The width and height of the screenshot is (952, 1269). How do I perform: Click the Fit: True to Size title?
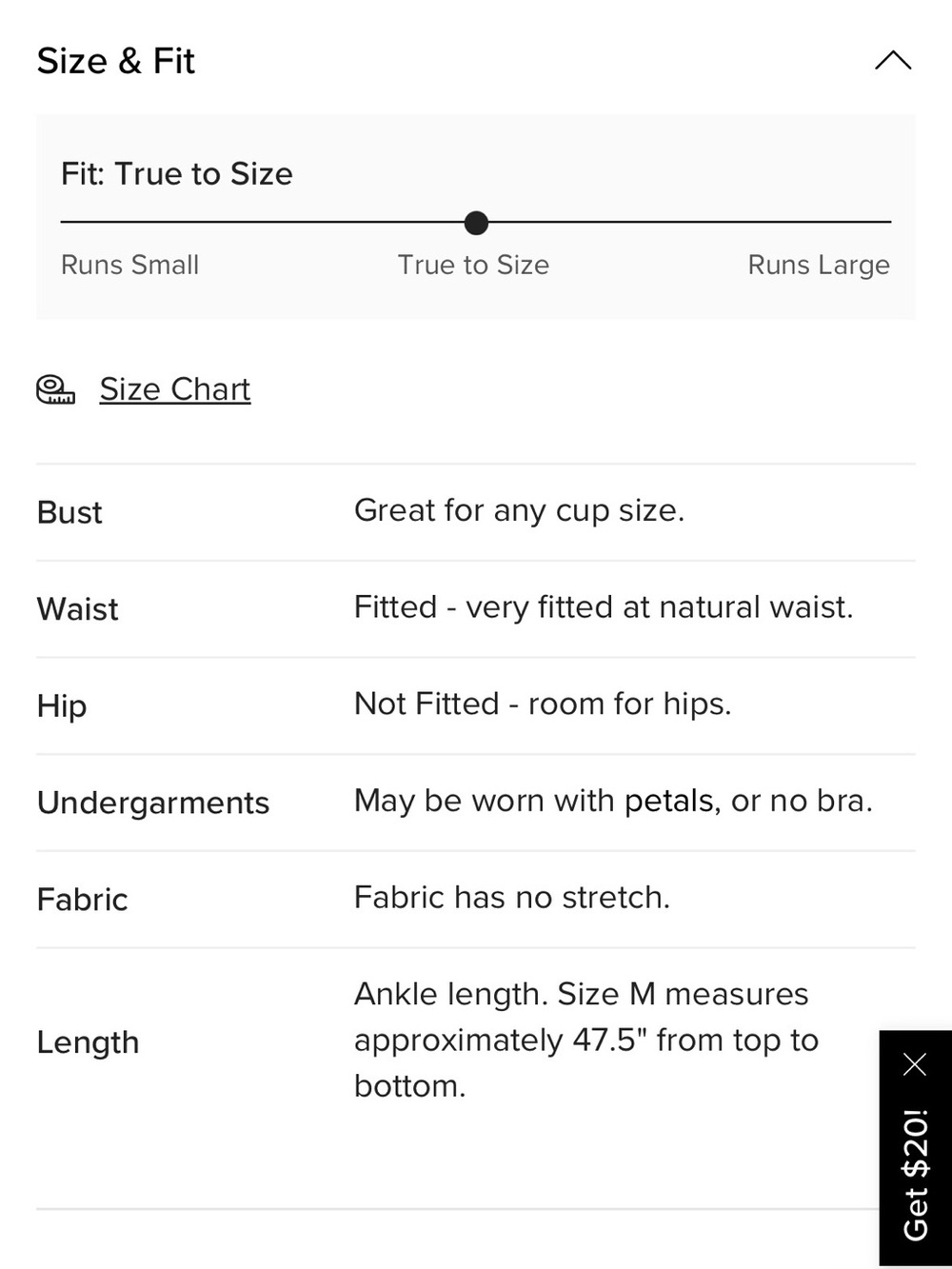point(177,173)
